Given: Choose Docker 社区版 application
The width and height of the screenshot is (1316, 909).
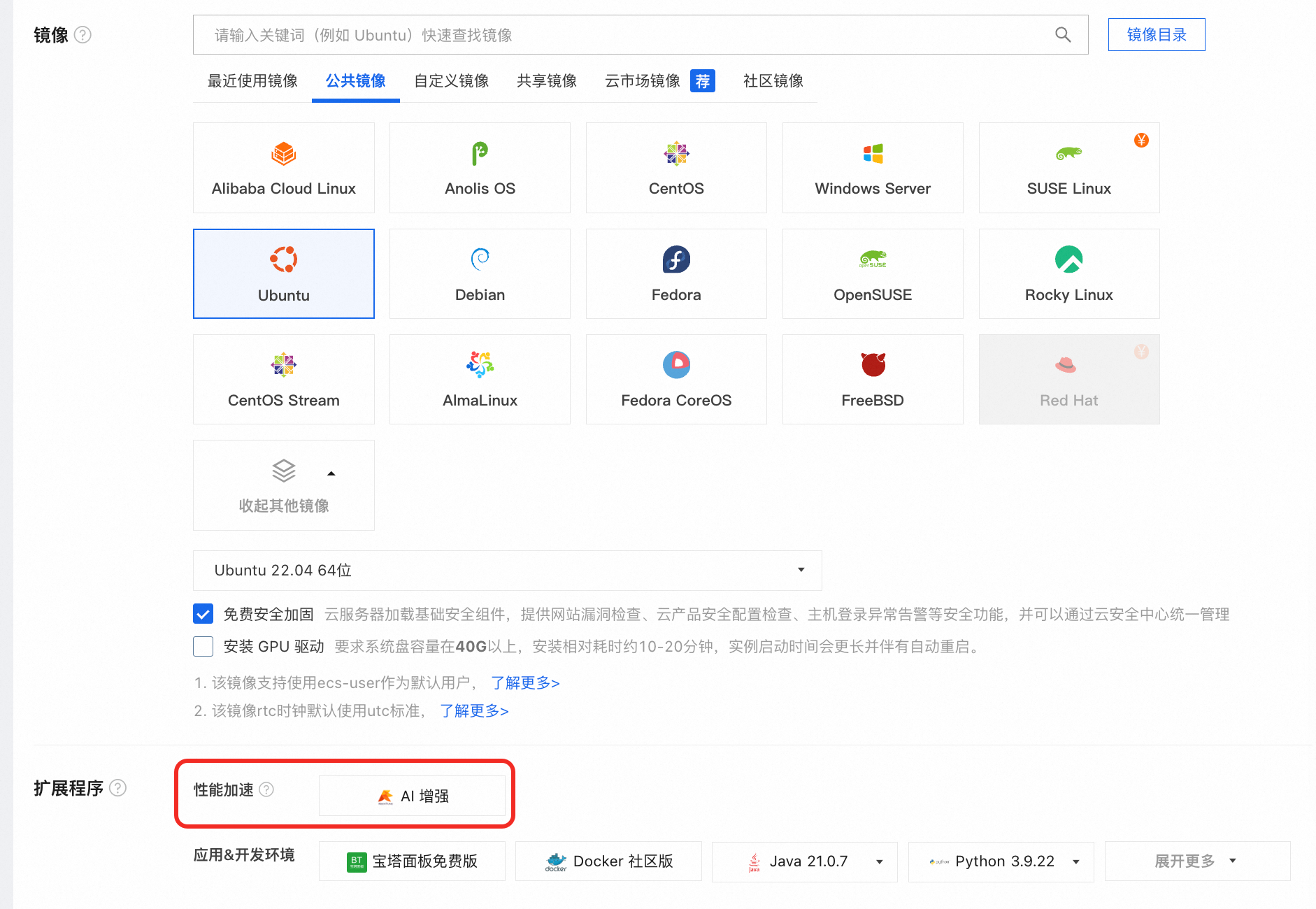Looking at the screenshot, I should coord(608,861).
